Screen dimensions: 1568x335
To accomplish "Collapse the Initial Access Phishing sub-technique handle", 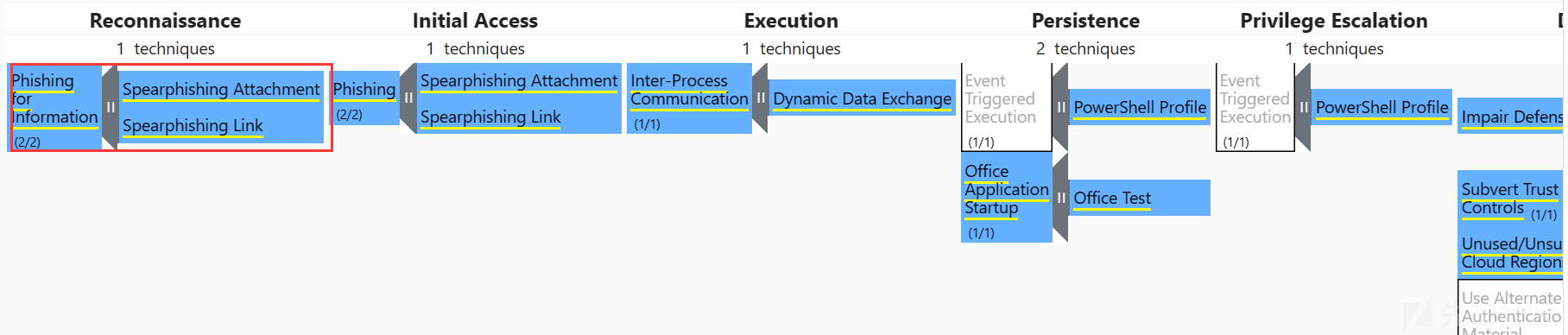I will point(408,98).
